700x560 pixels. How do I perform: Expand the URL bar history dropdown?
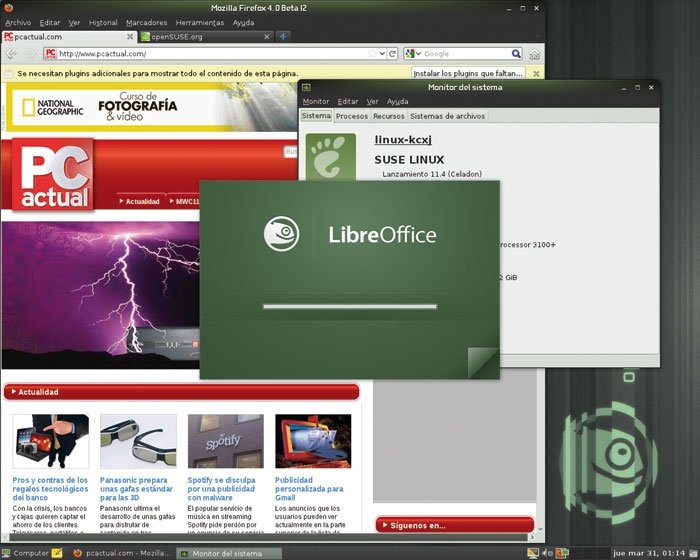[x=382, y=54]
